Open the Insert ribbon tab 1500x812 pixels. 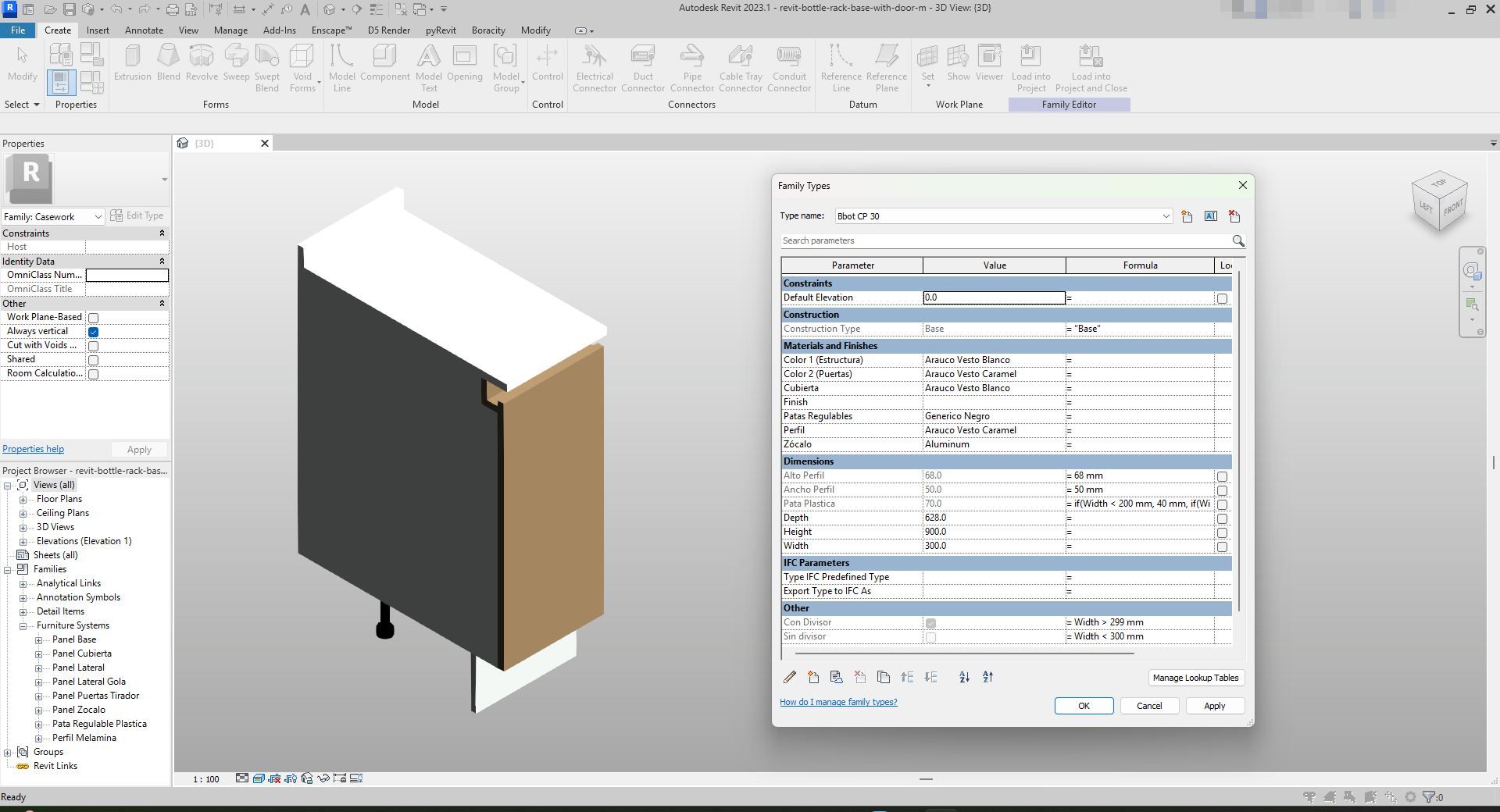click(98, 30)
